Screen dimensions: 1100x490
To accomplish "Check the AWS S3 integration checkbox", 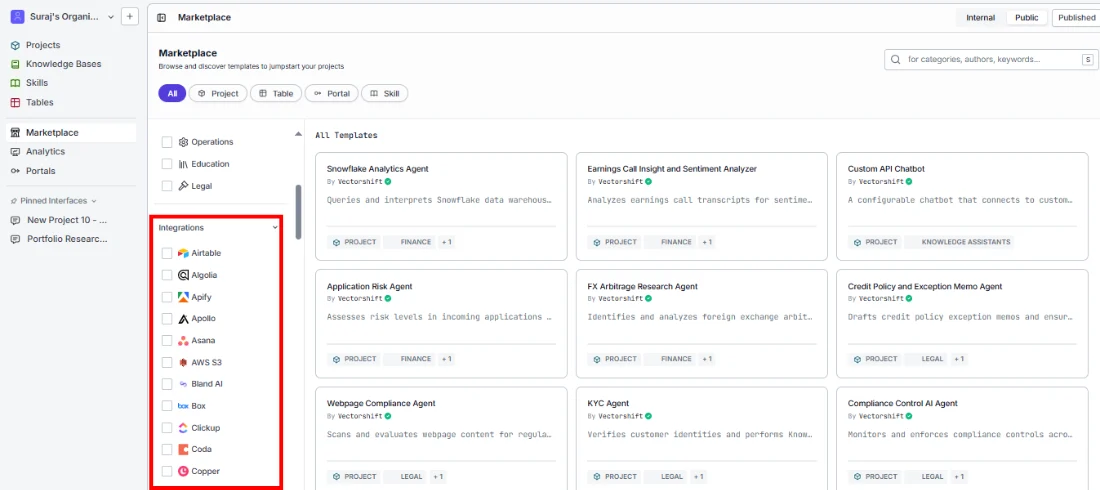I will click(x=167, y=362).
